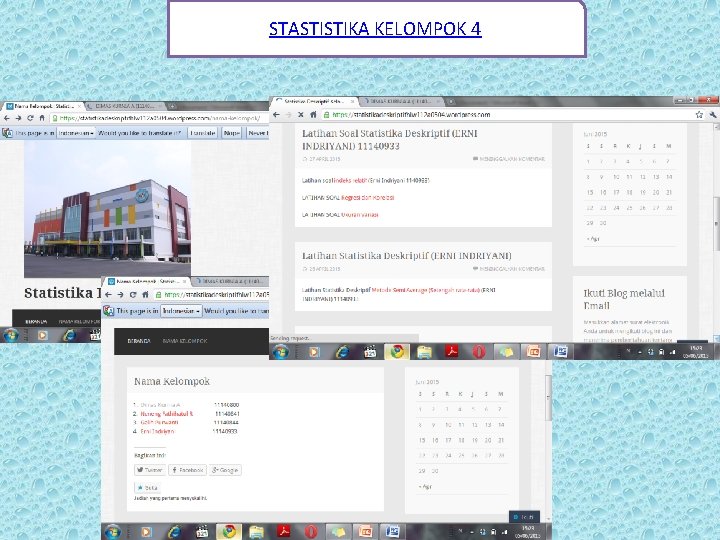The height and width of the screenshot is (540, 720).
Task: Click the Suka star like button
Action: pos(147,488)
